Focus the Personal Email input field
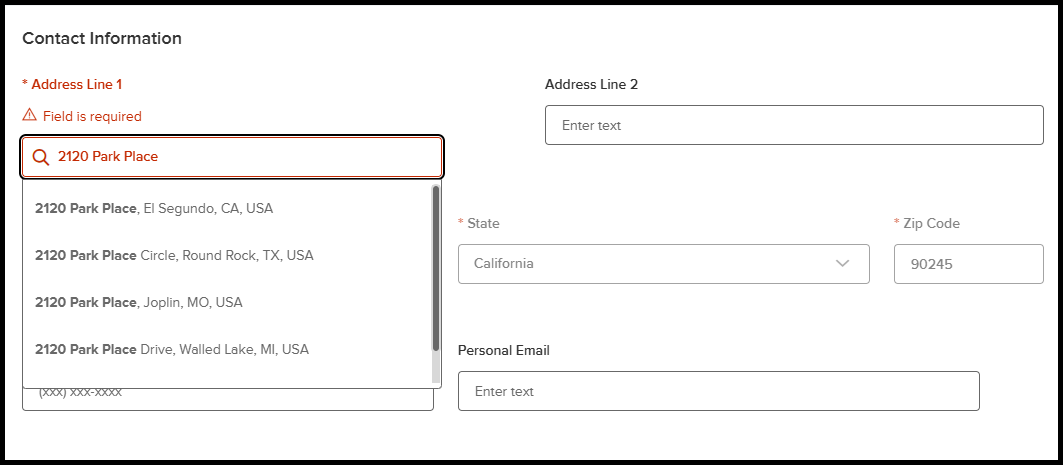Screen dimensions: 1063x465 pos(719,391)
